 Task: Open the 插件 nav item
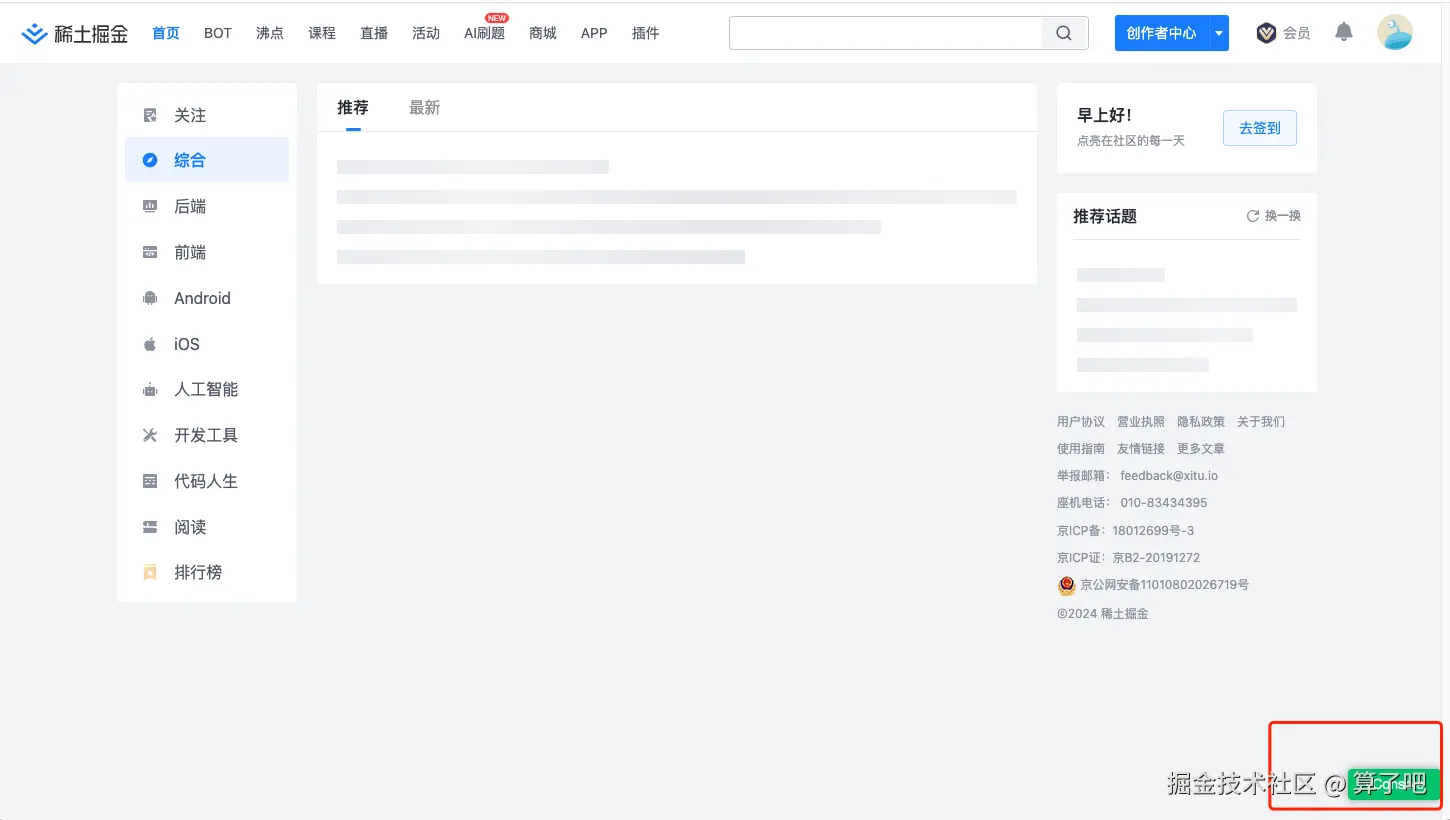pyautogui.click(x=646, y=33)
